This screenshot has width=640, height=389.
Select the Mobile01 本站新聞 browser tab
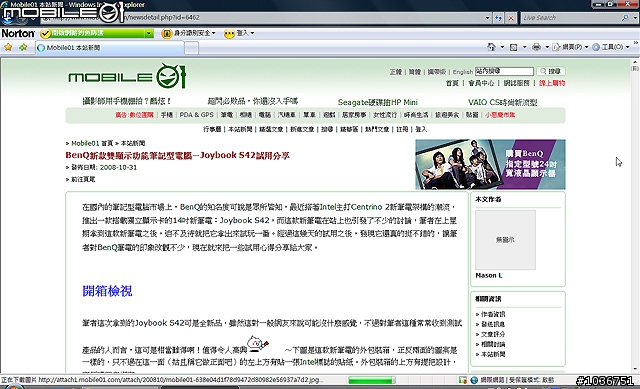(x=109, y=48)
